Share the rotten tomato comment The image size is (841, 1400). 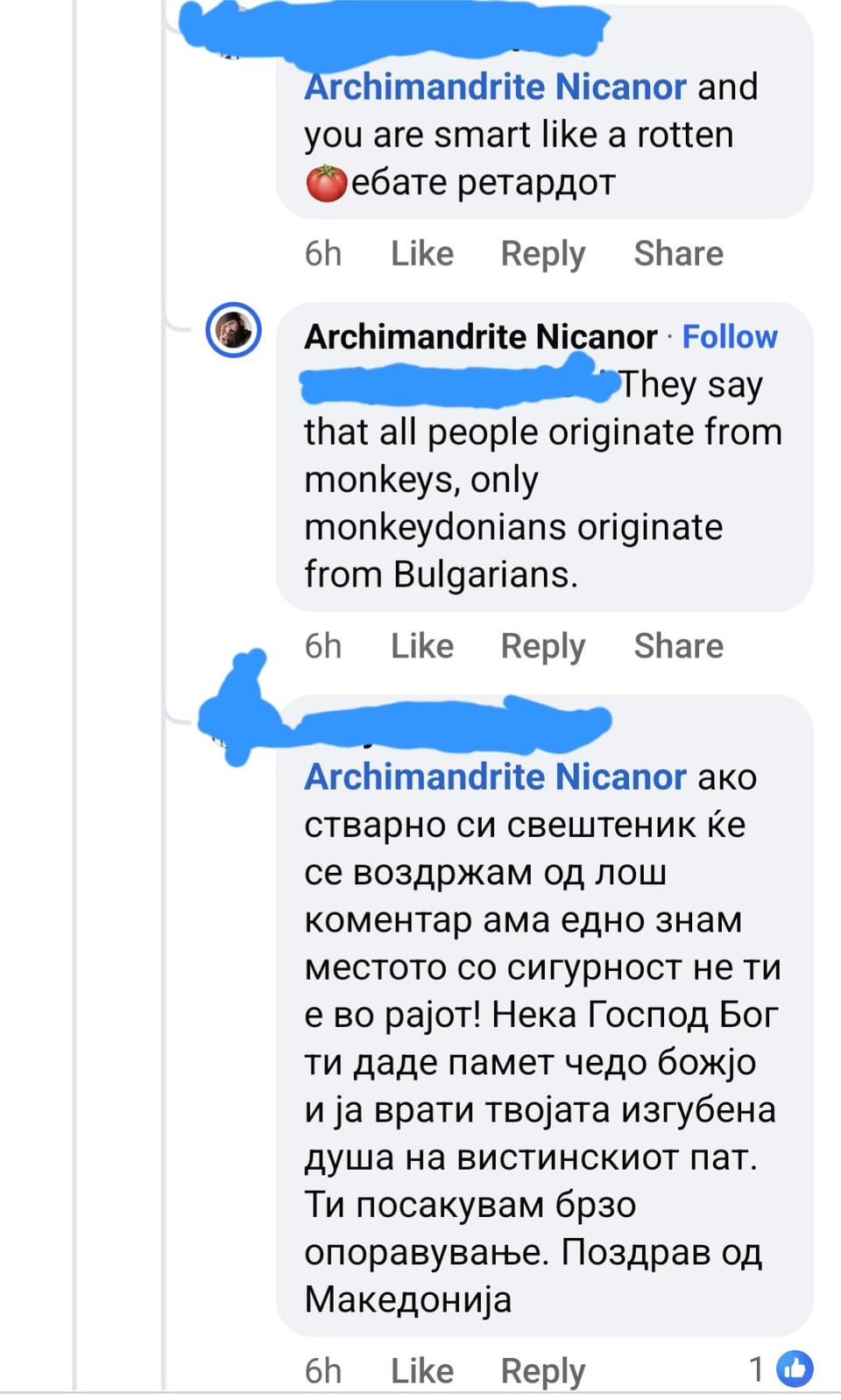[x=679, y=253]
